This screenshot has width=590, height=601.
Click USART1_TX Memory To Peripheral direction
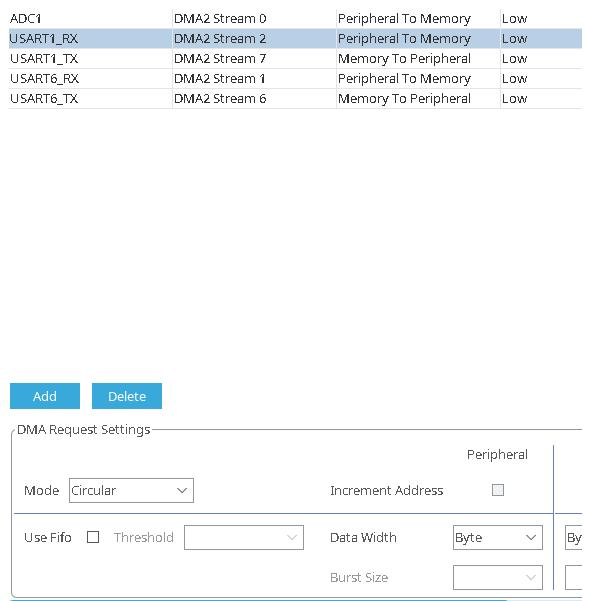[418, 58]
